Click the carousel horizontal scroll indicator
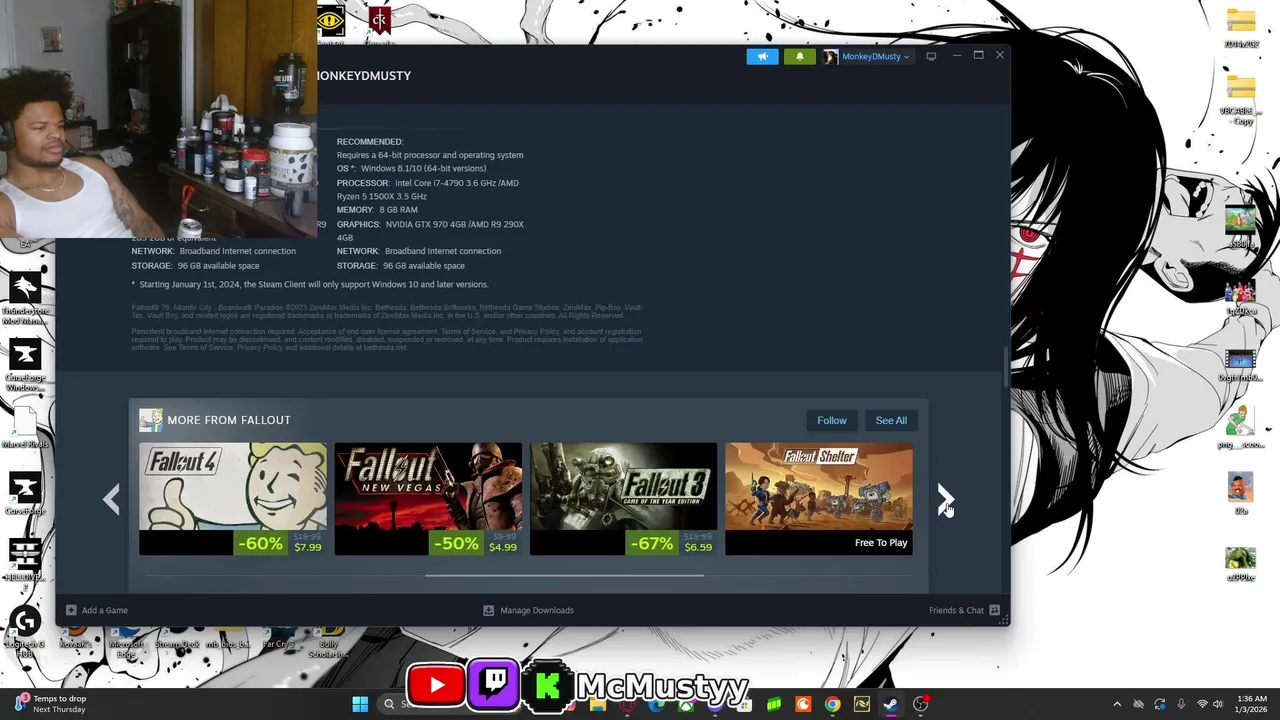The width and height of the screenshot is (1280, 720). pos(564,575)
